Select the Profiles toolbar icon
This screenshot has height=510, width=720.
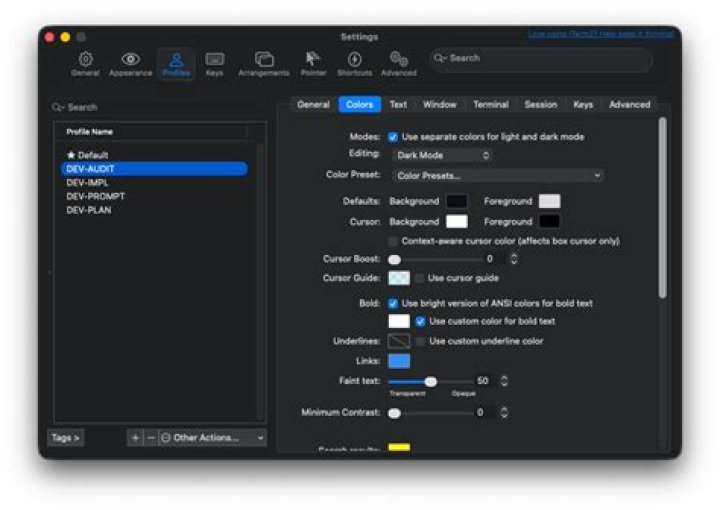(176, 63)
